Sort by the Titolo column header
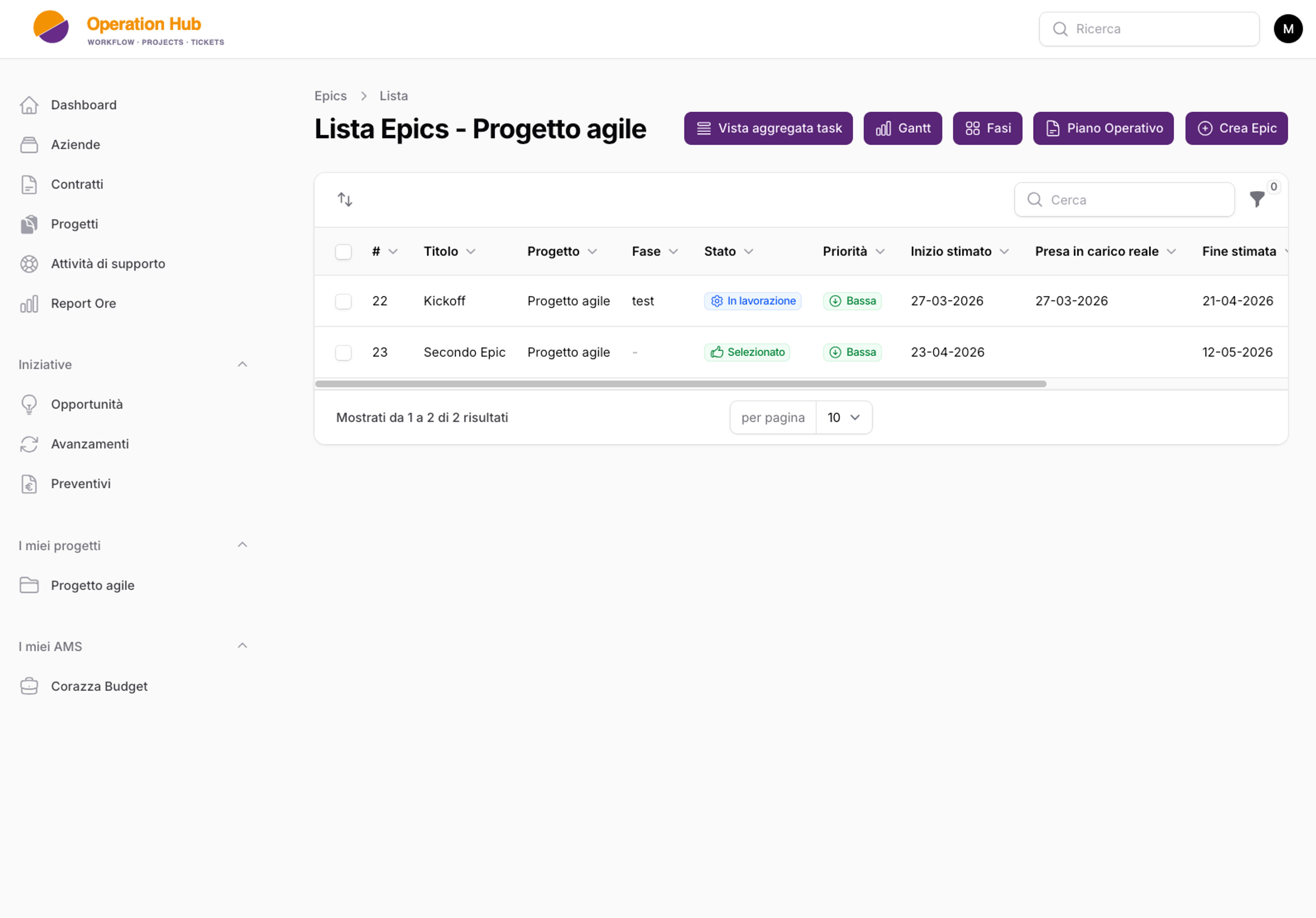The image size is (1316, 918). tap(449, 252)
